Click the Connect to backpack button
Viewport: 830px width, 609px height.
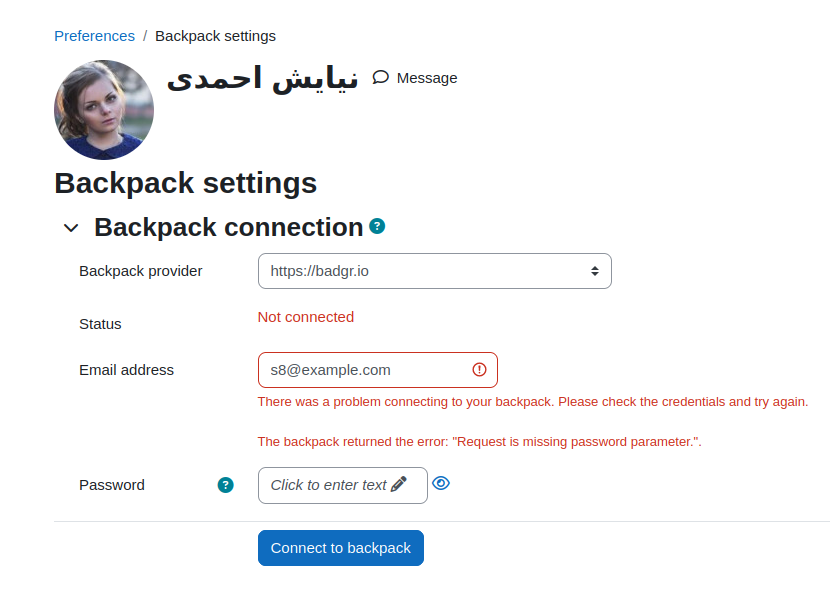point(341,548)
